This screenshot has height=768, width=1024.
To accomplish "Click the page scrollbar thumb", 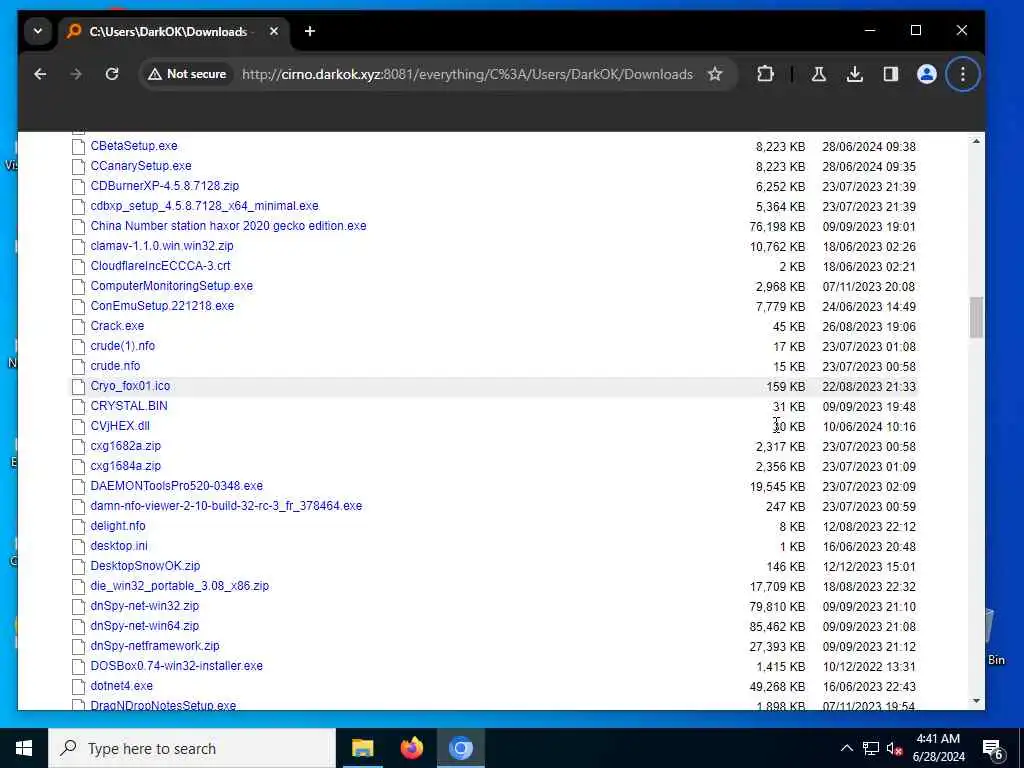I will click(976, 317).
